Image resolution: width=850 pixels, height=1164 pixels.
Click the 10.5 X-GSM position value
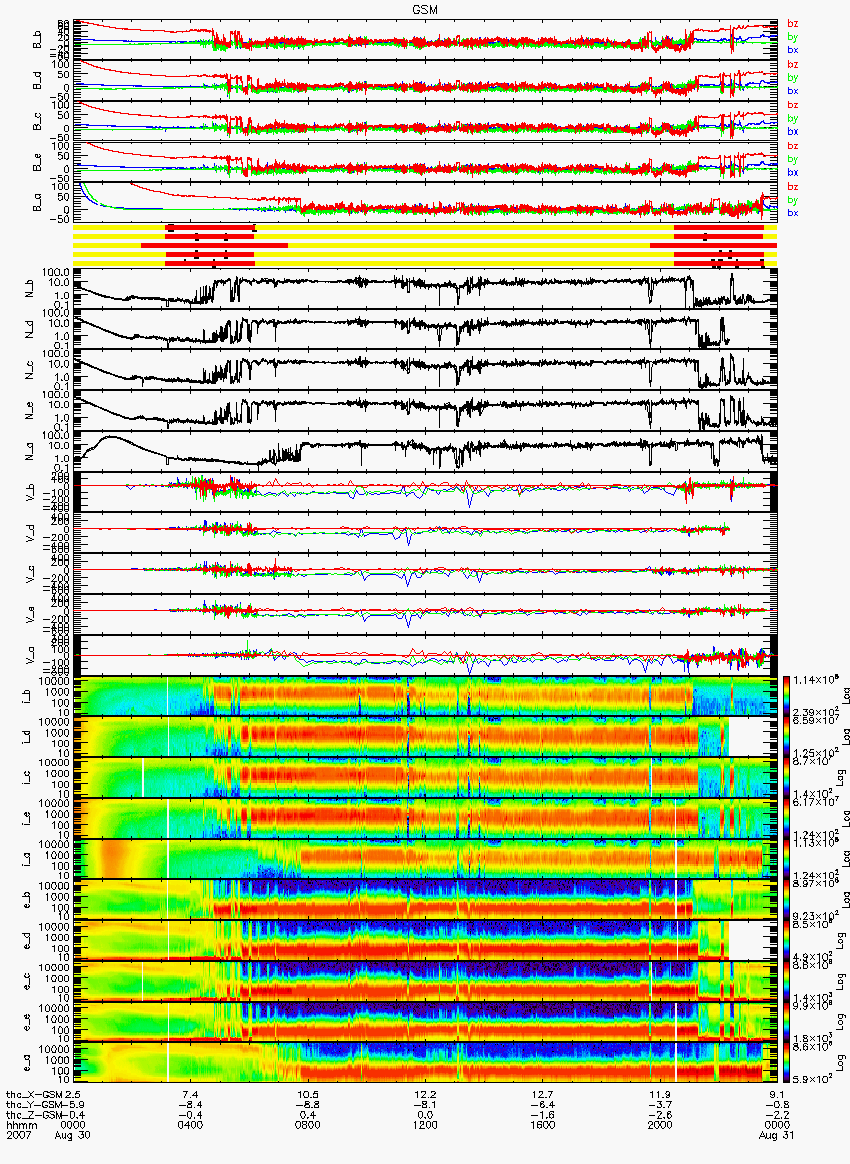click(307, 1095)
